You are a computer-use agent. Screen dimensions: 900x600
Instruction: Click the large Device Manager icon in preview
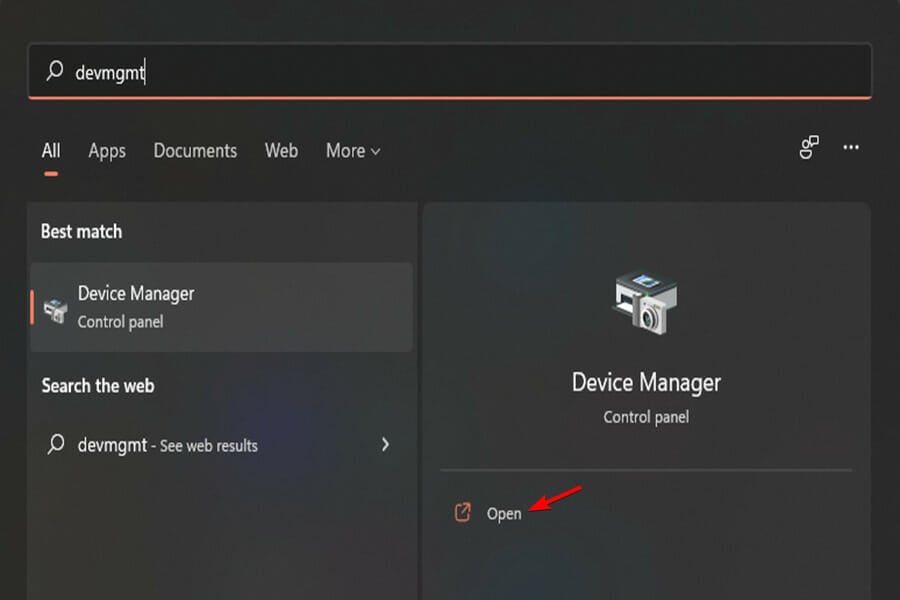click(x=645, y=303)
